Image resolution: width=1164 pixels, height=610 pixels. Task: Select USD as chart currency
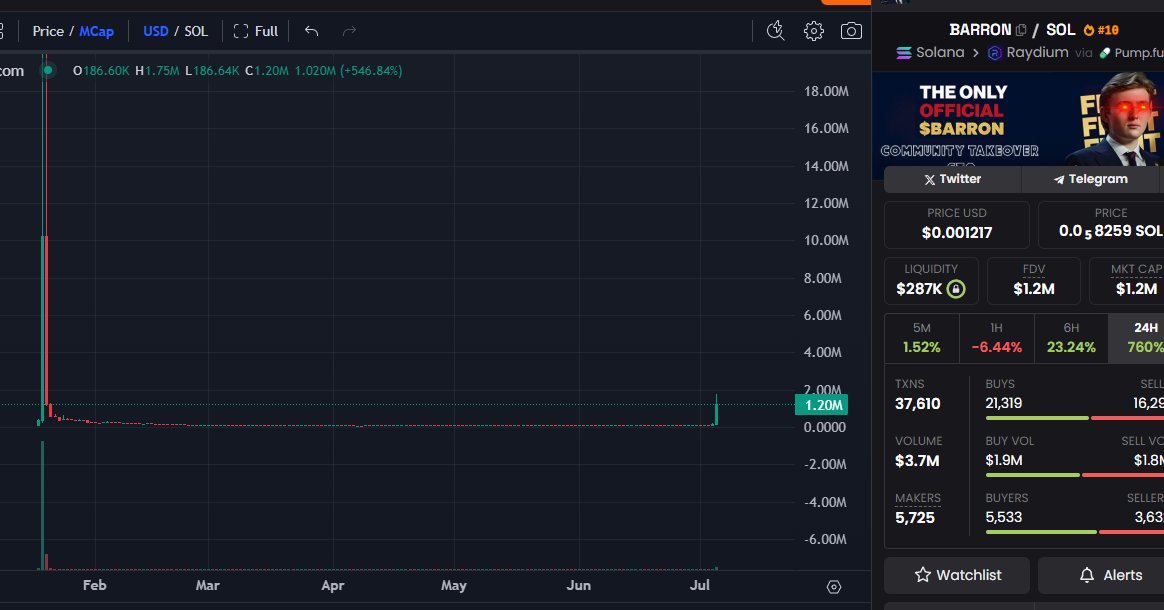coord(155,31)
